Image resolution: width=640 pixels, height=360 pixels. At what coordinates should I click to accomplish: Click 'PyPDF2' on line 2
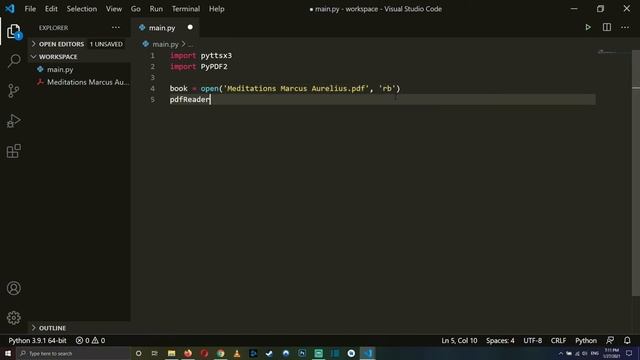[x=214, y=66]
